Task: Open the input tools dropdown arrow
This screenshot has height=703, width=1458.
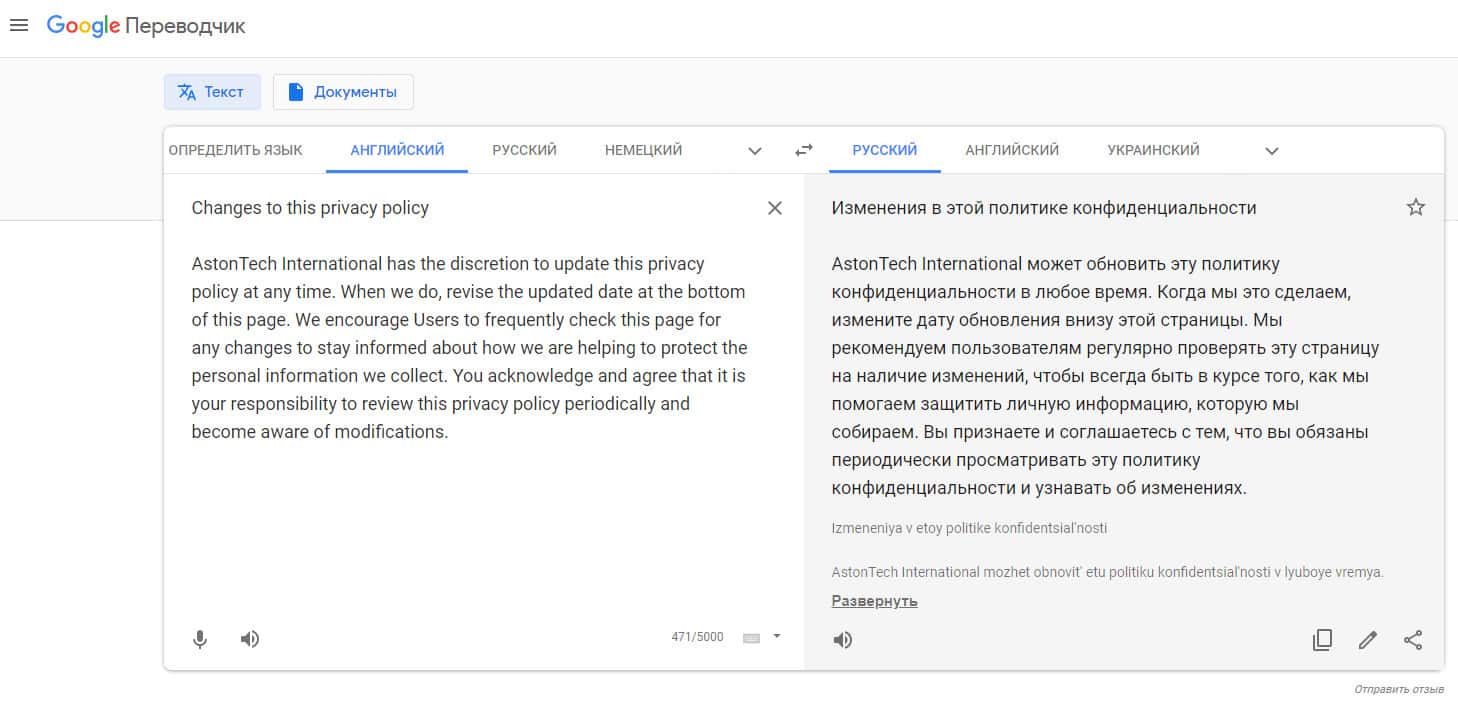Action: [x=777, y=636]
